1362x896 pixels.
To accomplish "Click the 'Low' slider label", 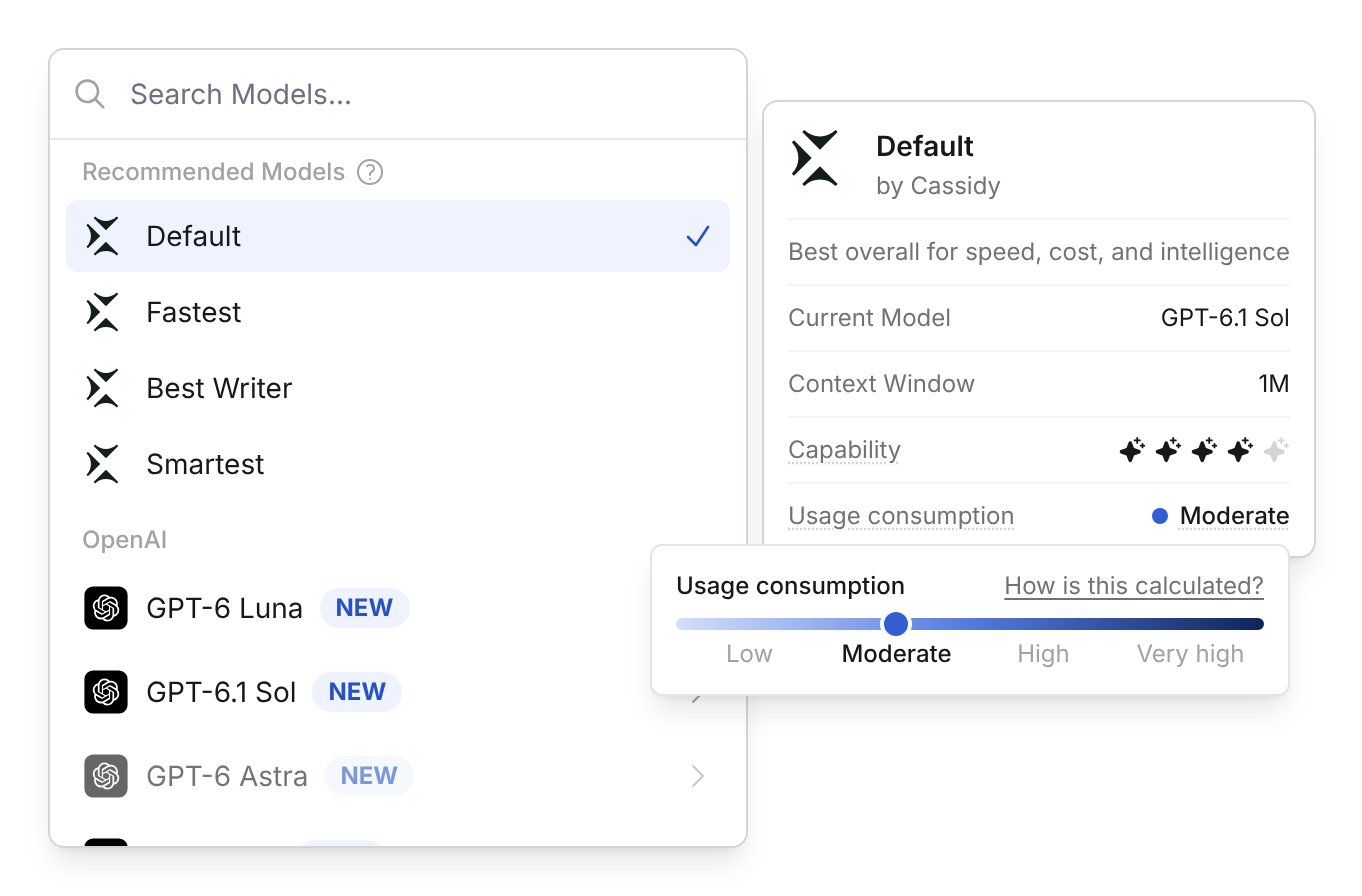I will click(749, 654).
